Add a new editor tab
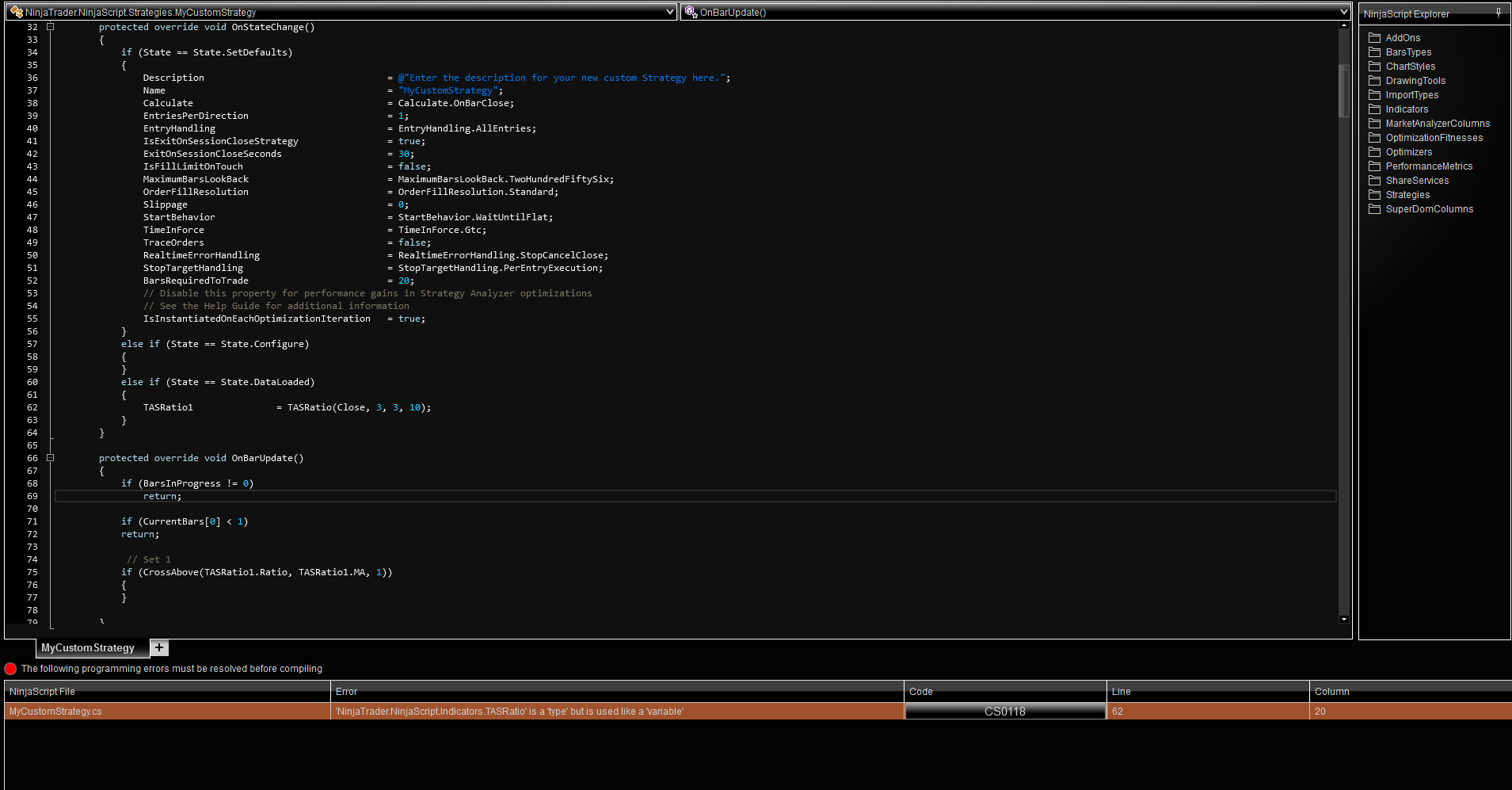This screenshot has width=1512, height=790. click(159, 647)
